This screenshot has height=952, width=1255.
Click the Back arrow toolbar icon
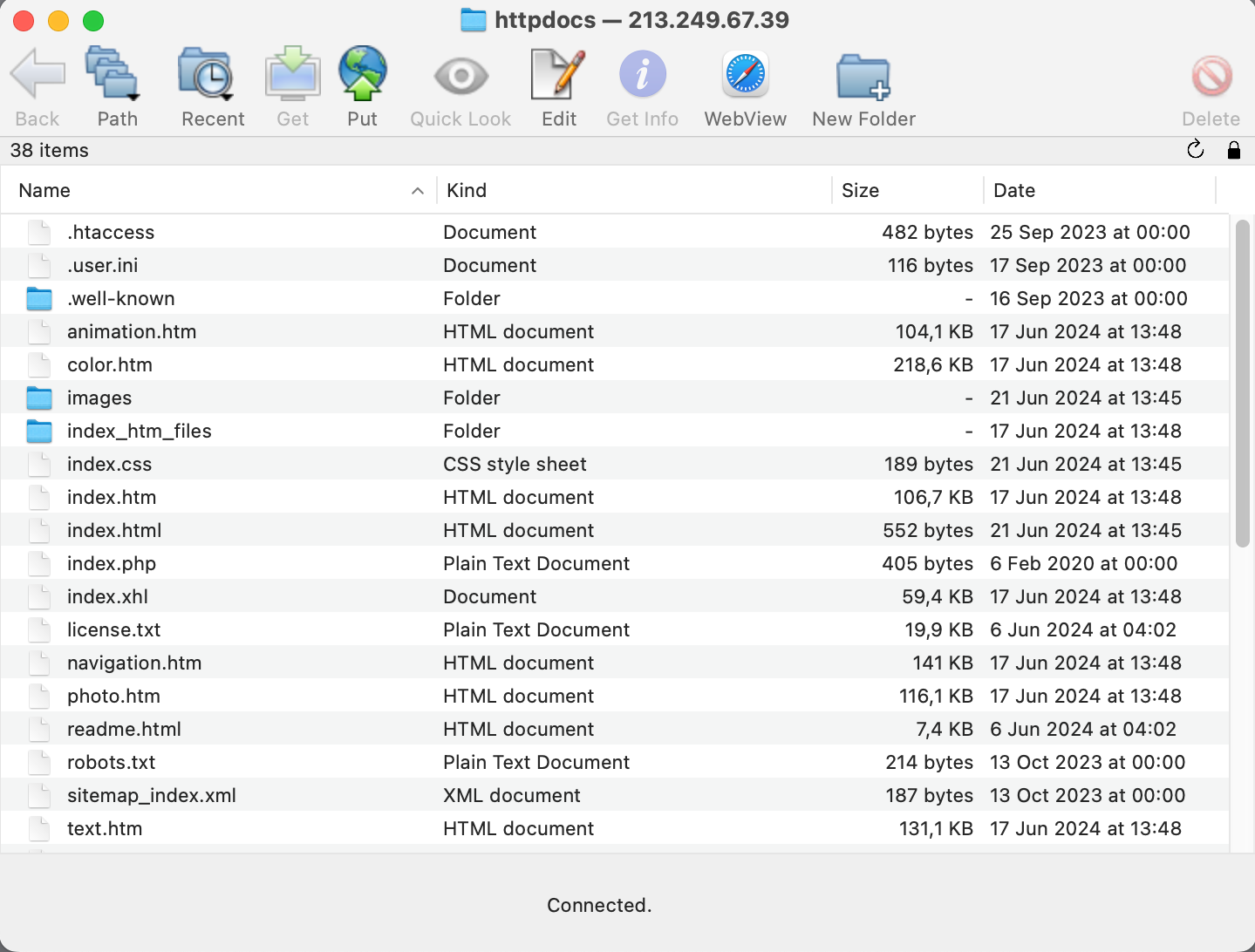point(38,75)
